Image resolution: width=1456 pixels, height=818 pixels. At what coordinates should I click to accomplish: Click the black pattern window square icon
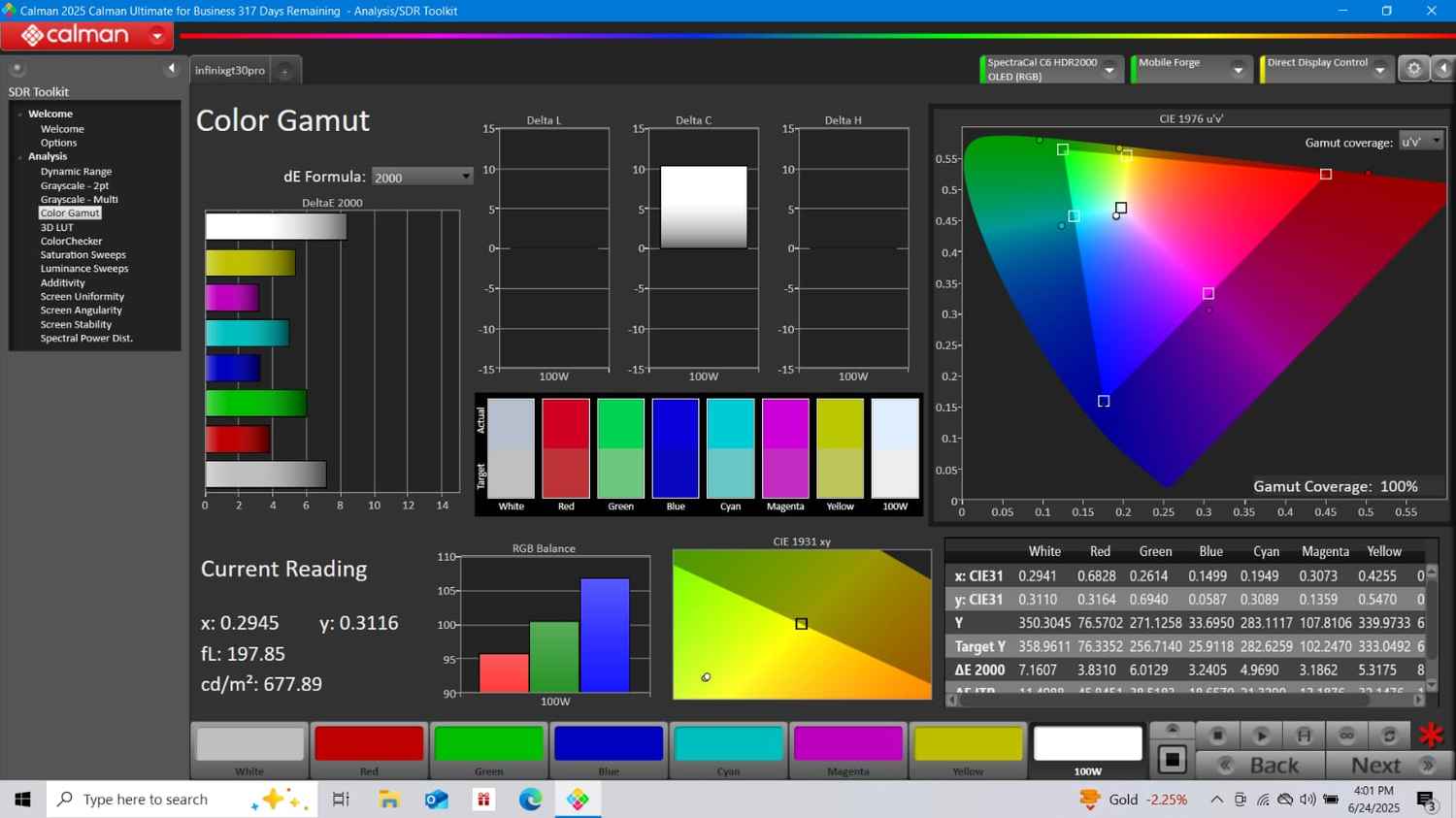pos(1172,760)
